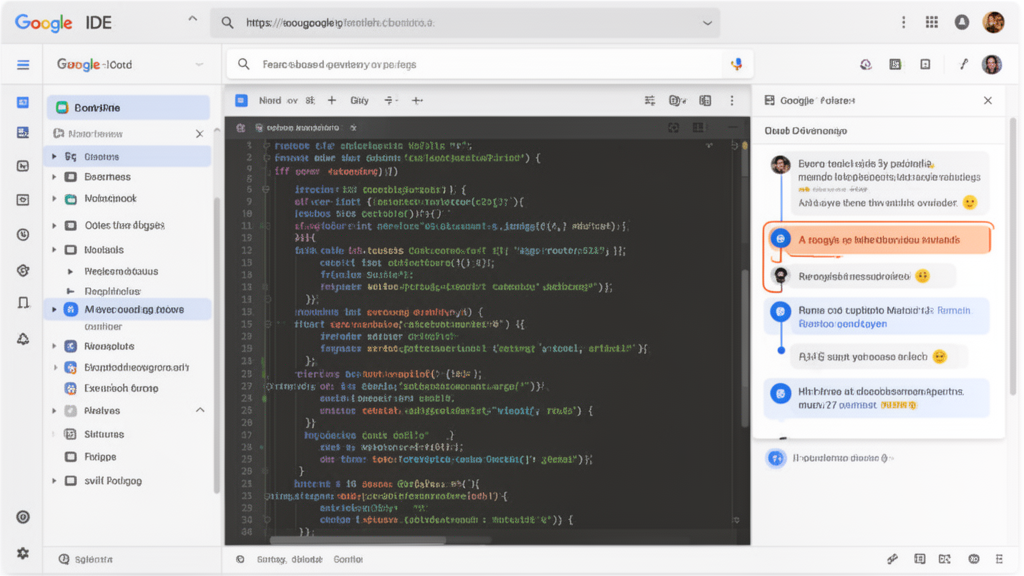Expand the Rivonsoluts item
Image resolution: width=1024 pixels, height=576 pixels.
point(54,346)
